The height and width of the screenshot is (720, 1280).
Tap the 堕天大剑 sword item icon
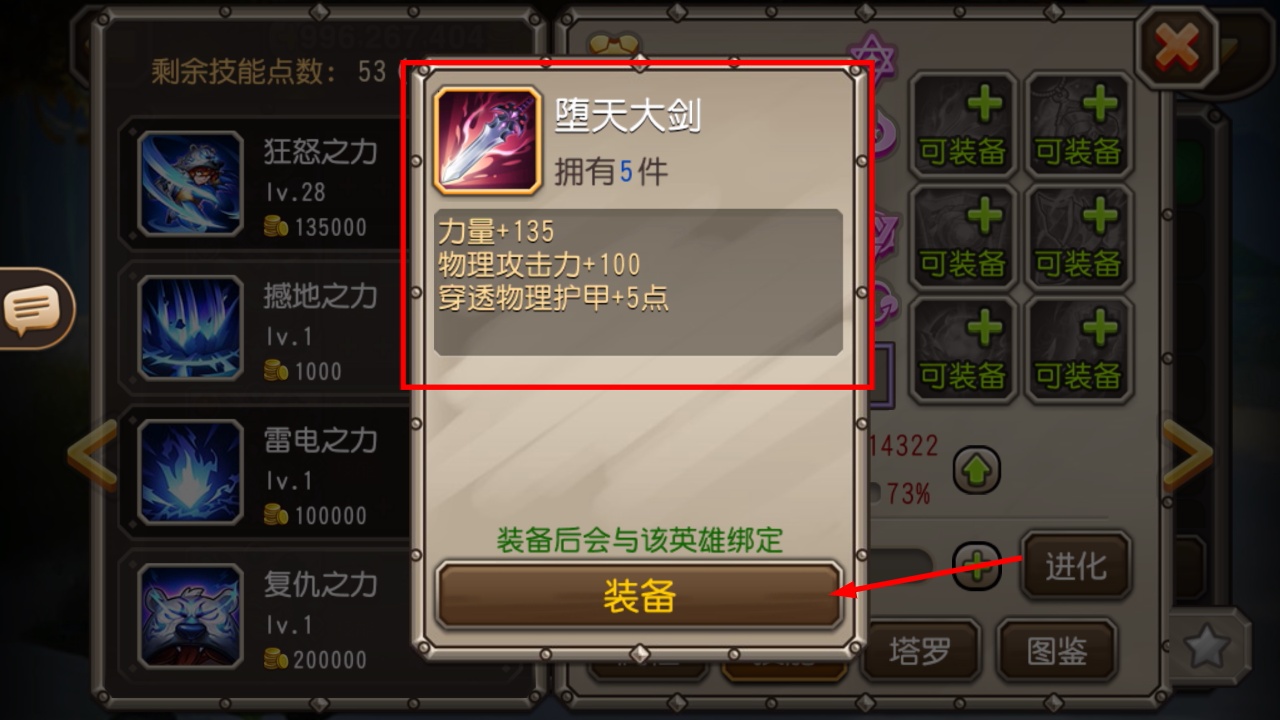(487, 140)
